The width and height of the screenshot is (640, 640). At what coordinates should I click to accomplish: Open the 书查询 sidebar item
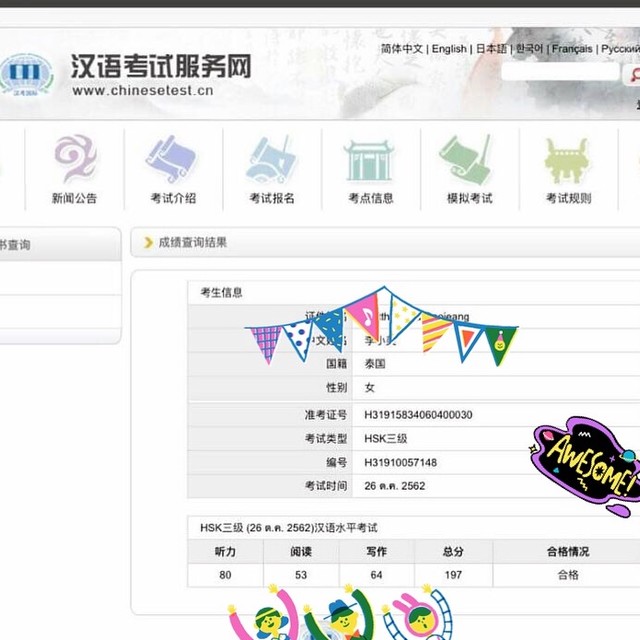coord(16,244)
